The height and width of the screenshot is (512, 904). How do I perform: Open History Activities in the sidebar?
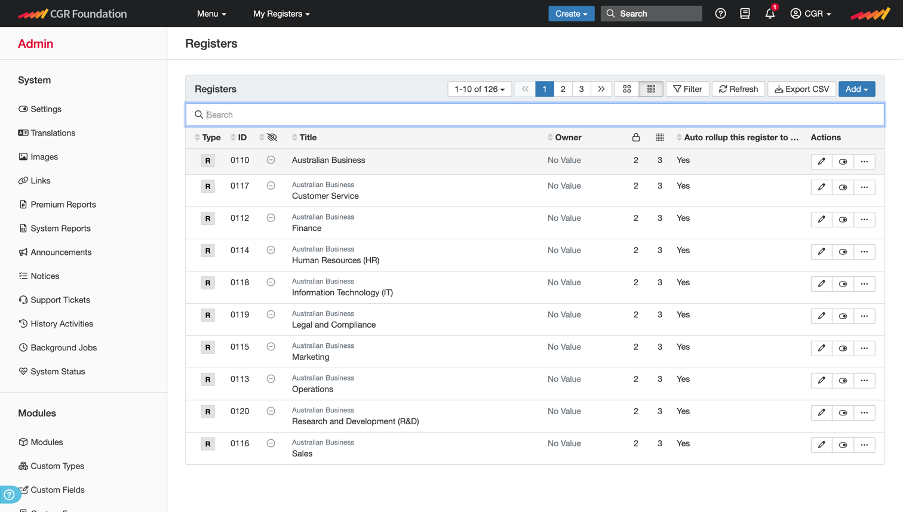pos(55,324)
